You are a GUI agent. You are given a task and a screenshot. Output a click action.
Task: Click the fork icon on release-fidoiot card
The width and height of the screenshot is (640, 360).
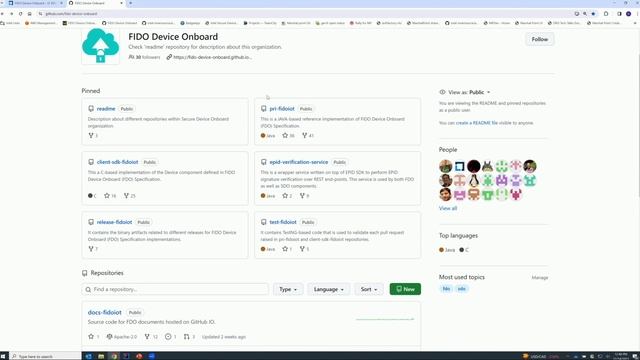click(x=91, y=249)
